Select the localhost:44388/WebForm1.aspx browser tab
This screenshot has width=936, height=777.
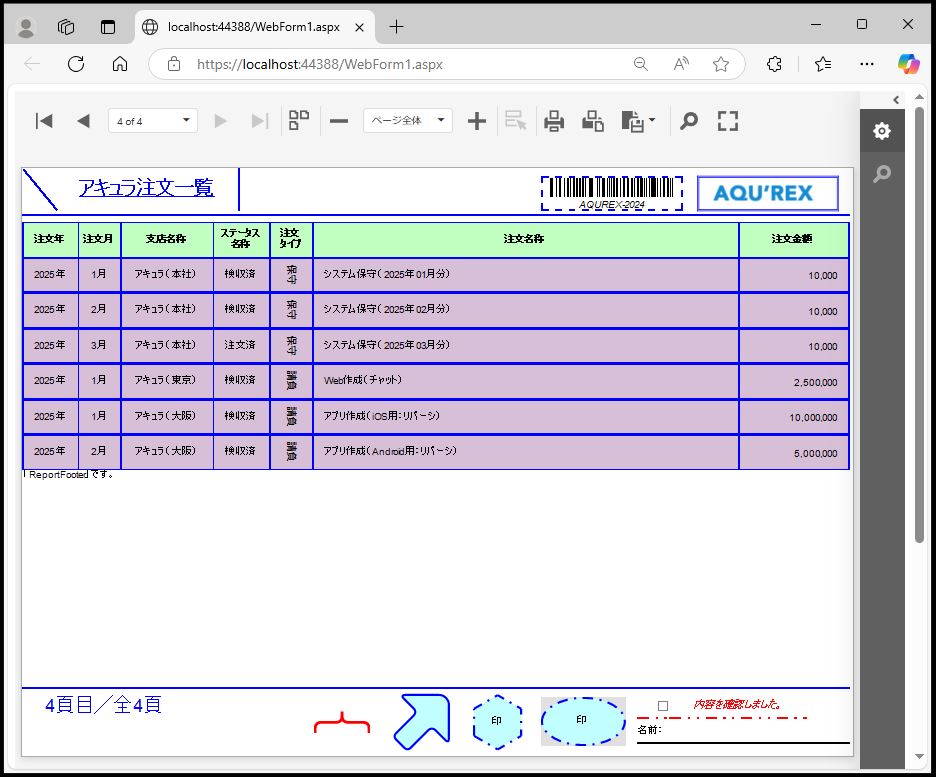click(255, 27)
